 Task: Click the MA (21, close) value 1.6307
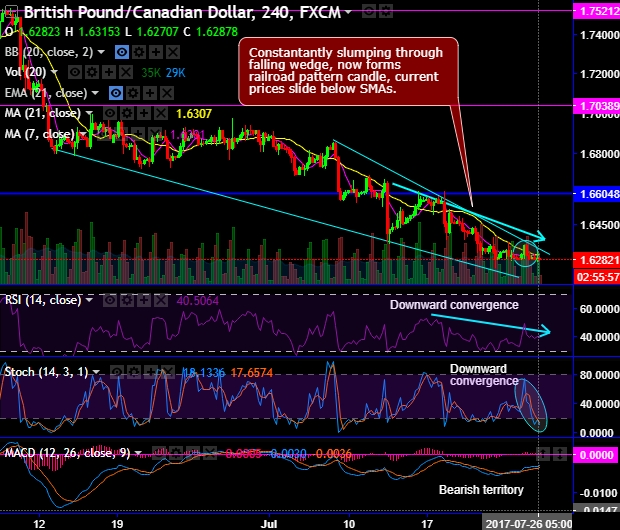click(194, 114)
